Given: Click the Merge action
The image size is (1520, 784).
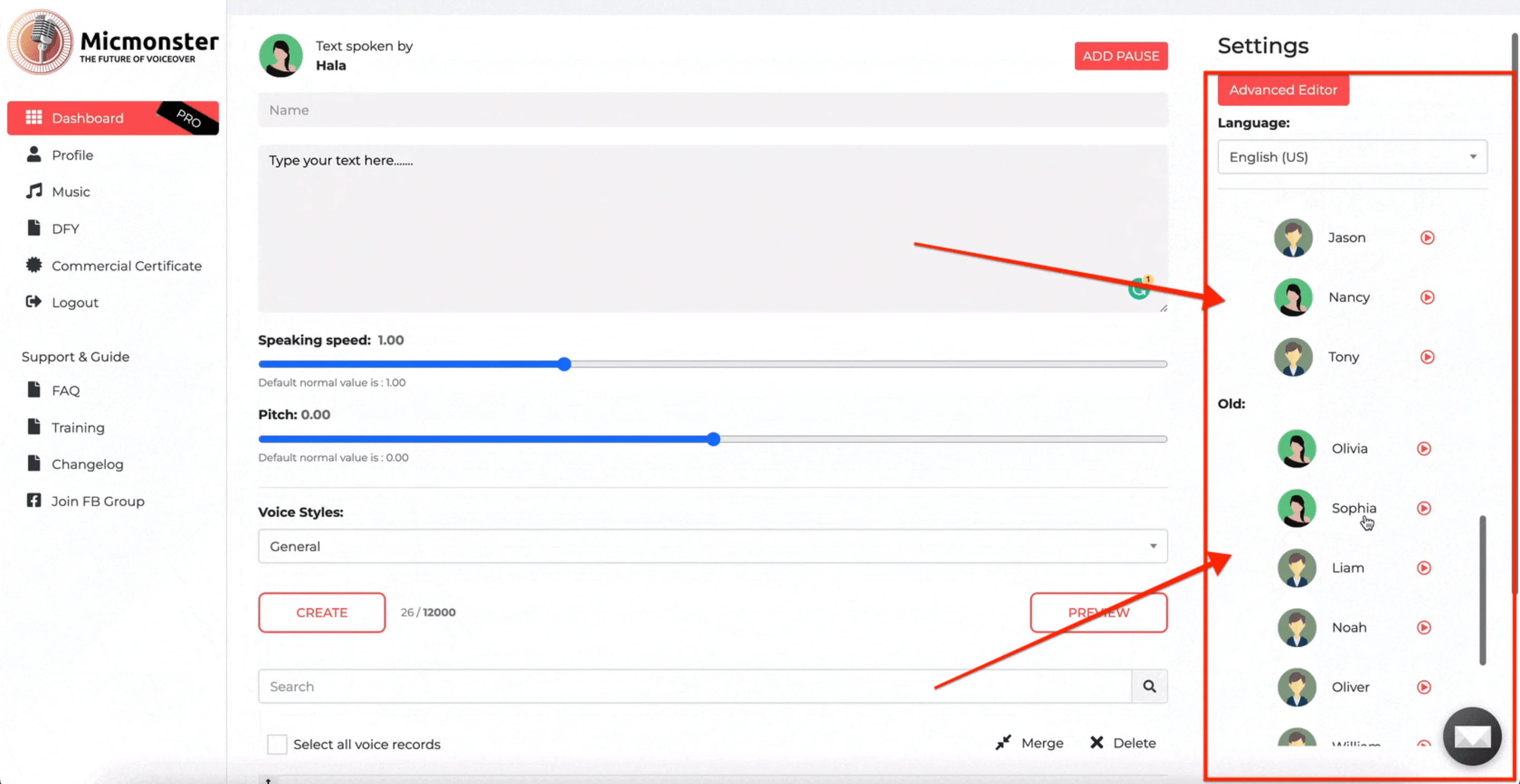Looking at the screenshot, I should (x=1030, y=743).
